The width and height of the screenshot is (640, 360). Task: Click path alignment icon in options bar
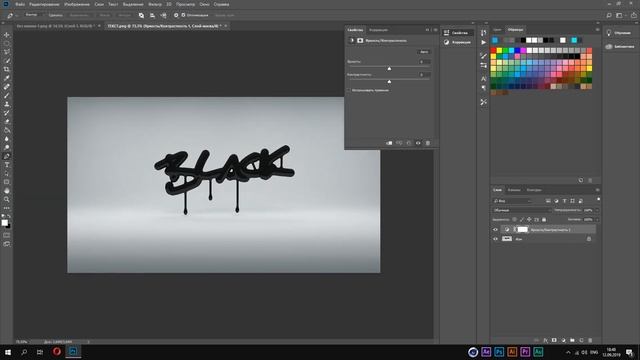(x=152, y=15)
